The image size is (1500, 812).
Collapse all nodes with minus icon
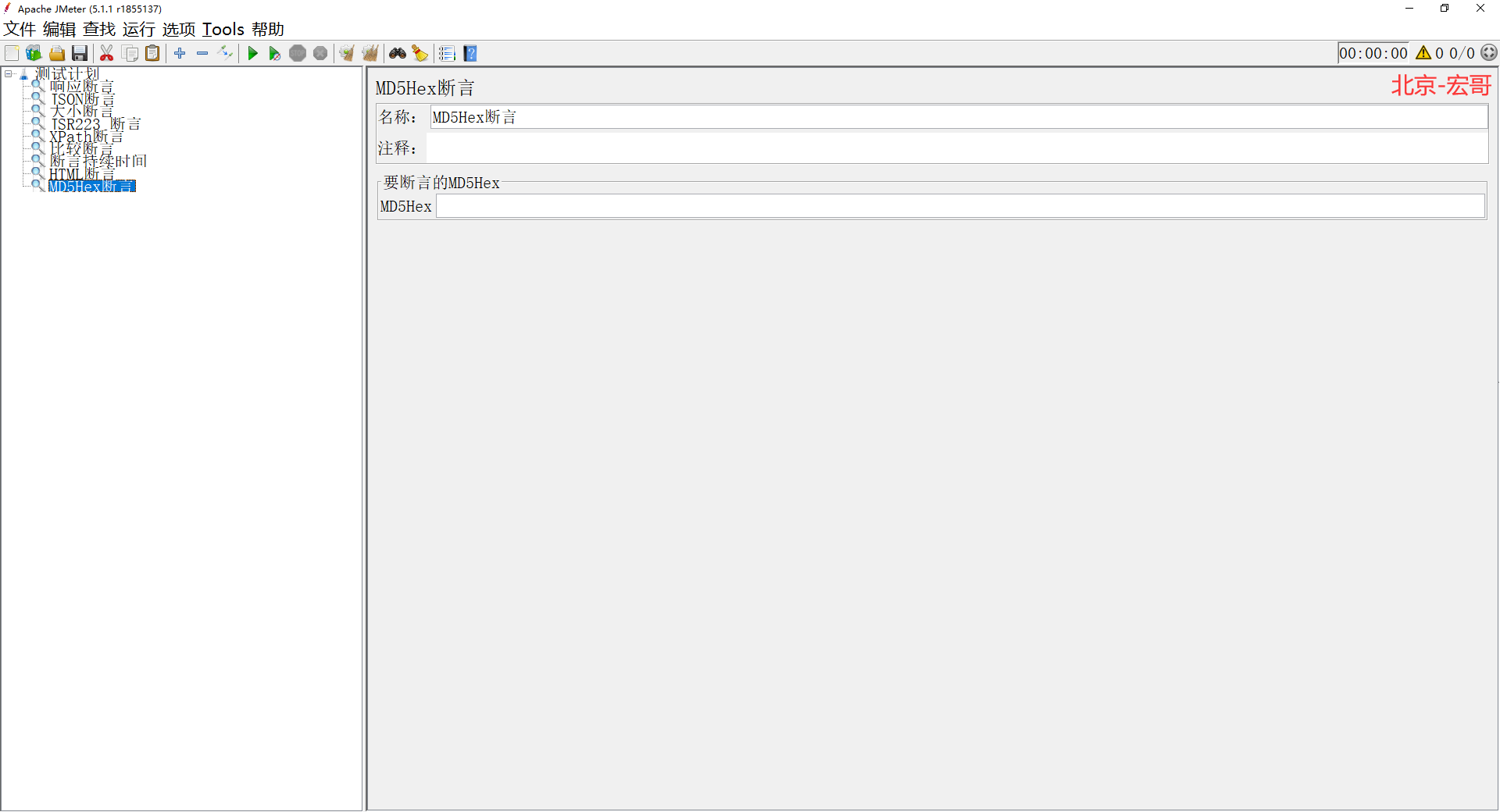[x=202, y=53]
